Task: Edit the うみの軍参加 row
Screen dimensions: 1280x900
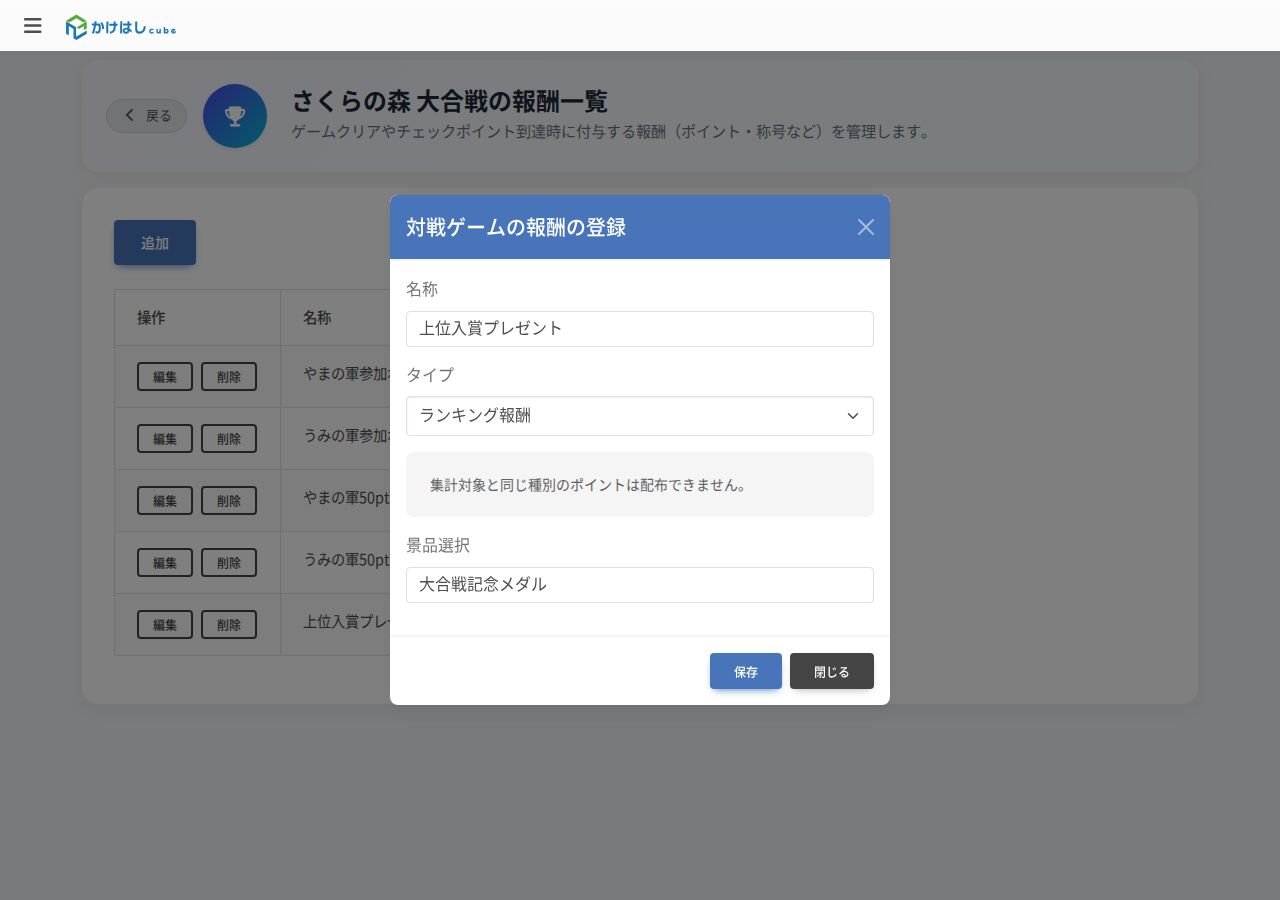Action: pyautogui.click(x=165, y=439)
